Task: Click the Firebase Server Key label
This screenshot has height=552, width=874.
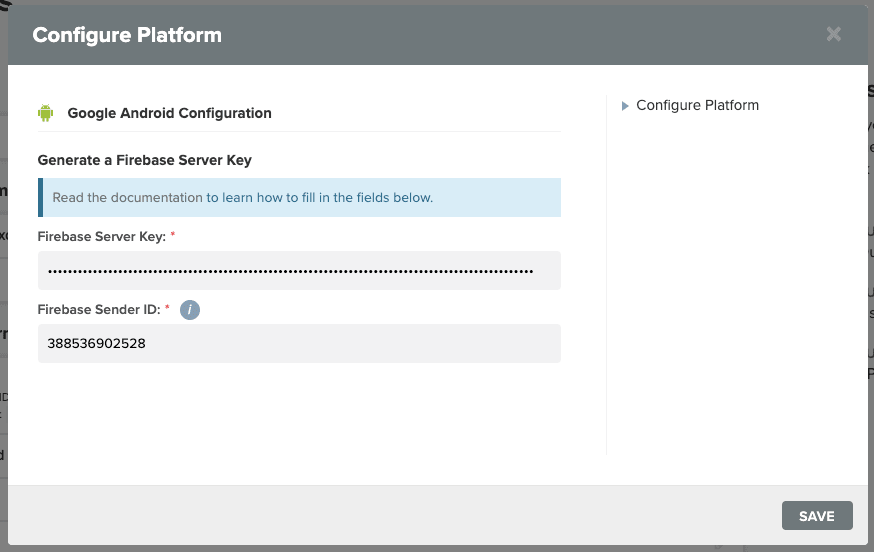Action: click(x=101, y=236)
